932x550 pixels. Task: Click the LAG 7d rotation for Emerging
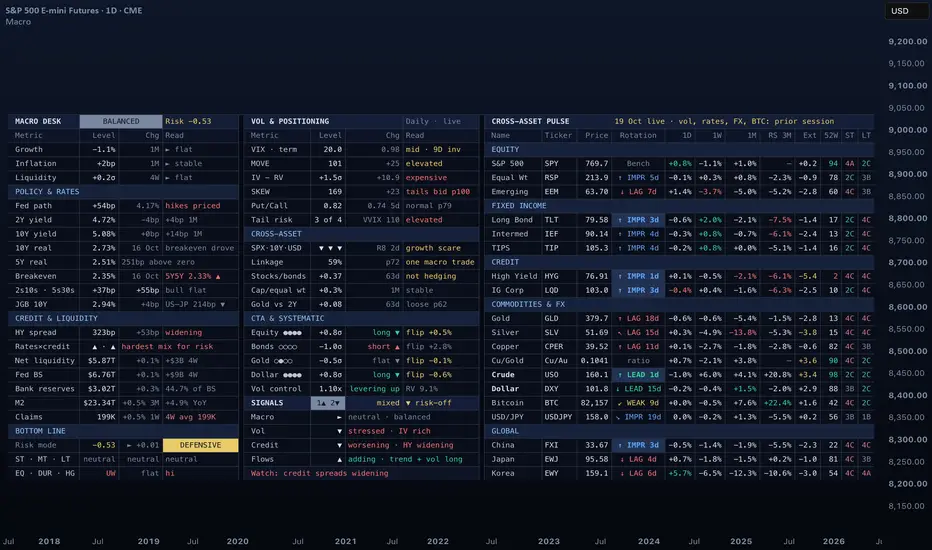tap(639, 192)
